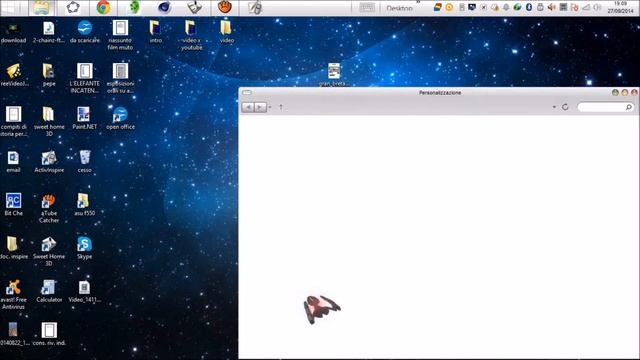The image size is (640, 360).
Task: Click the taskbar clock and date
Action: tap(620, 7)
